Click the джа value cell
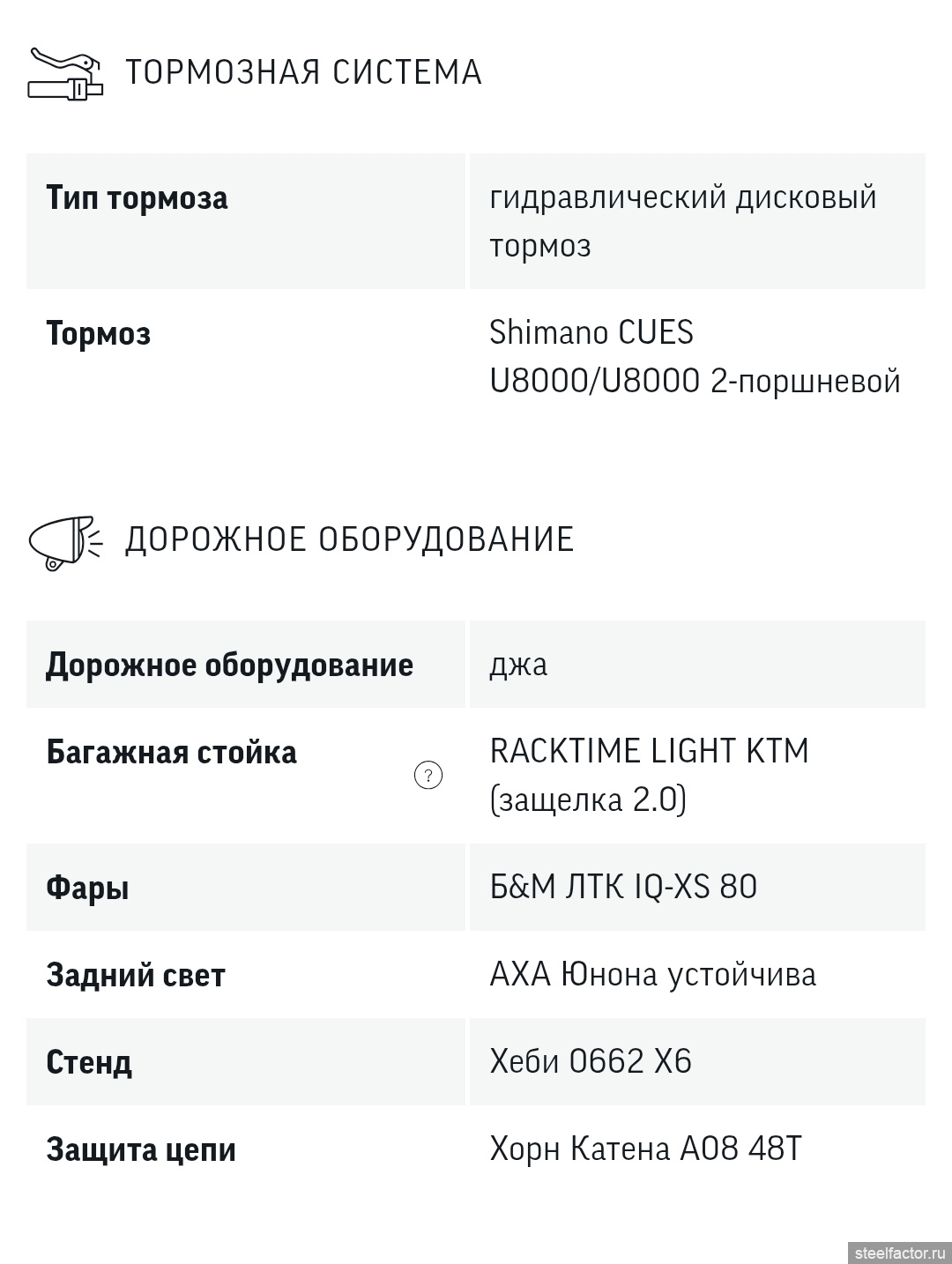 (518, 664)
